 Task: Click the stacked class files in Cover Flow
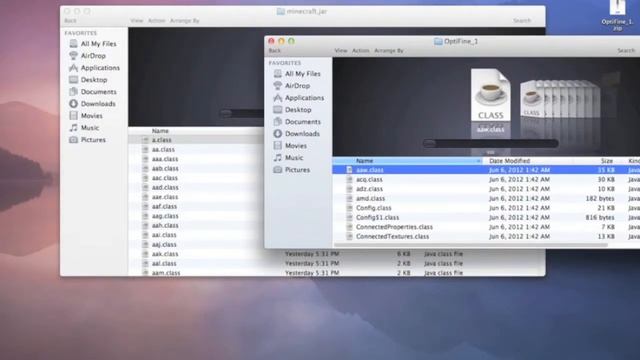[560, 99]
